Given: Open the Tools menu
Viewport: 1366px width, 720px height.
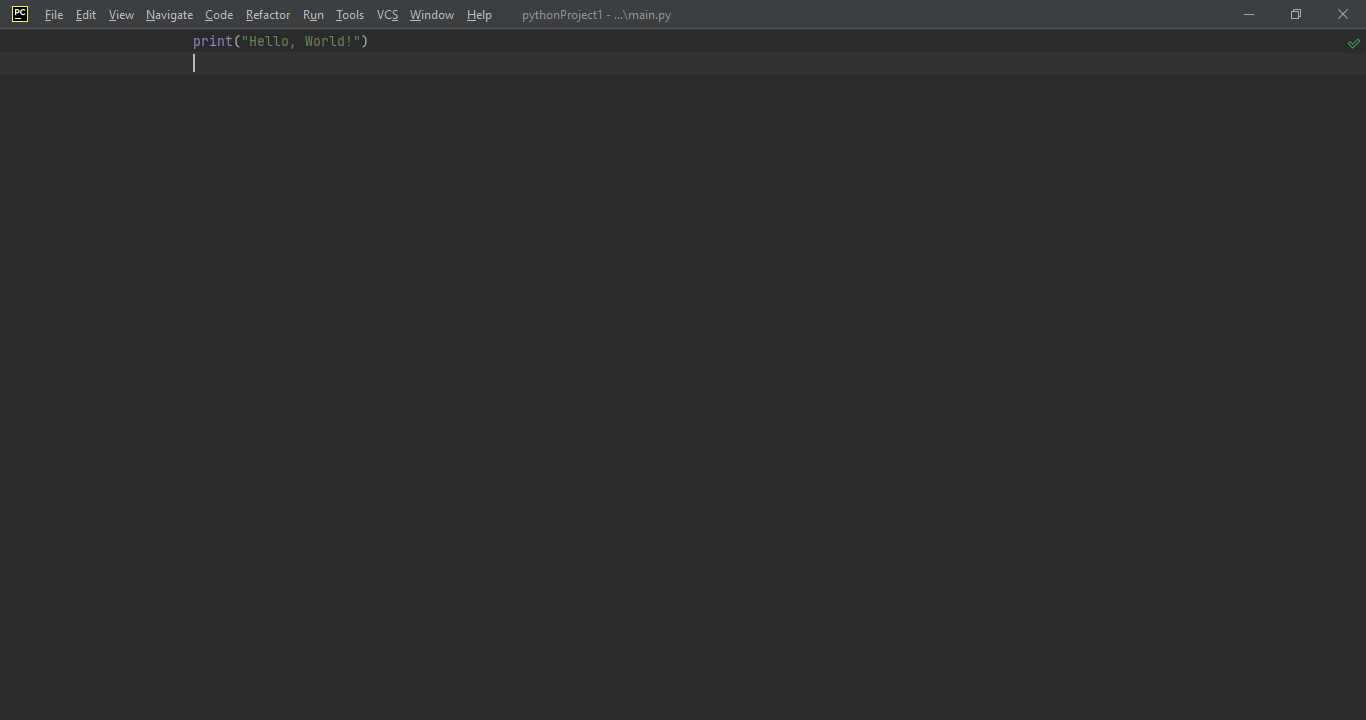Looking at the screenshot, I should click(x=349, y=14).
